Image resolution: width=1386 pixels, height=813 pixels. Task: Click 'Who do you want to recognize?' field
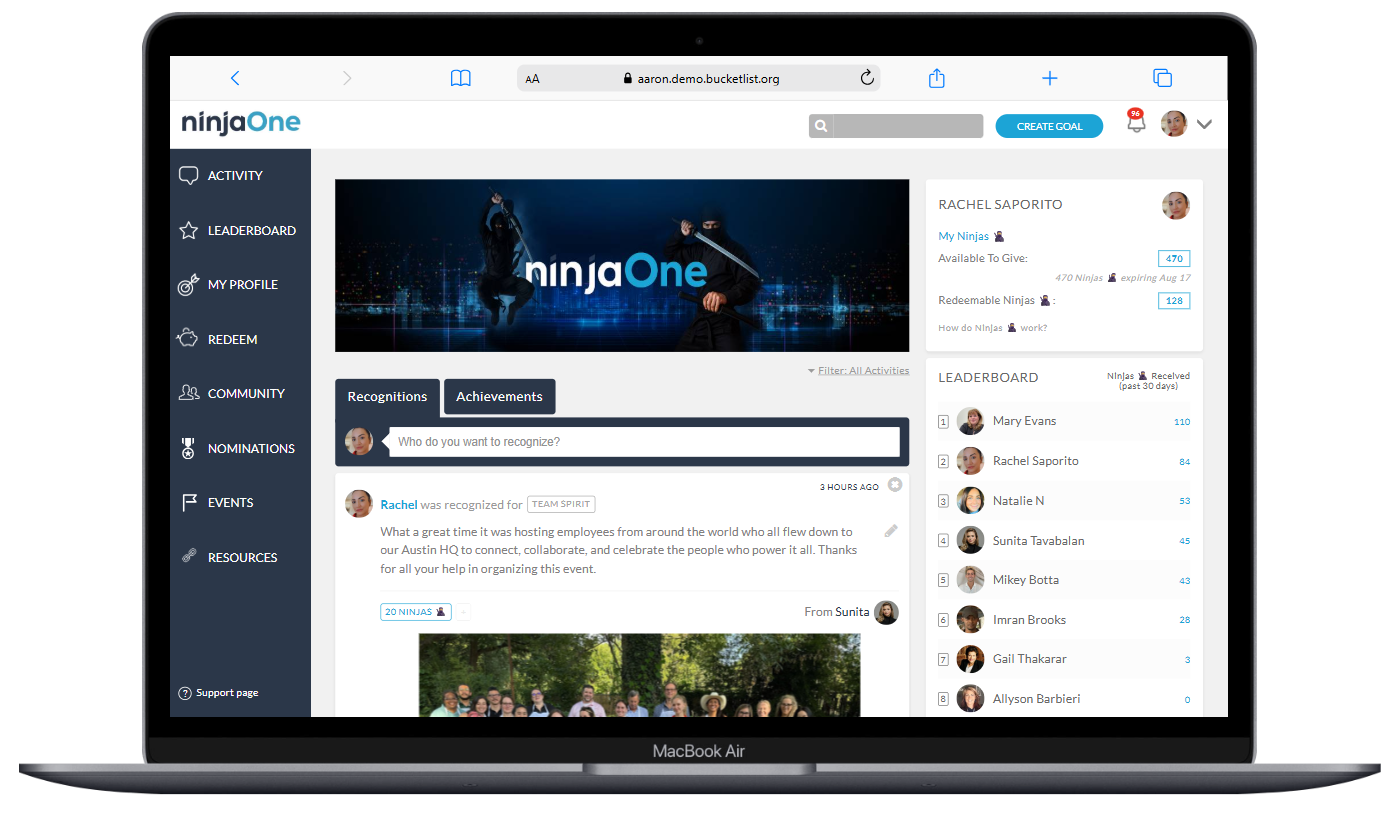tap(644, 442)
